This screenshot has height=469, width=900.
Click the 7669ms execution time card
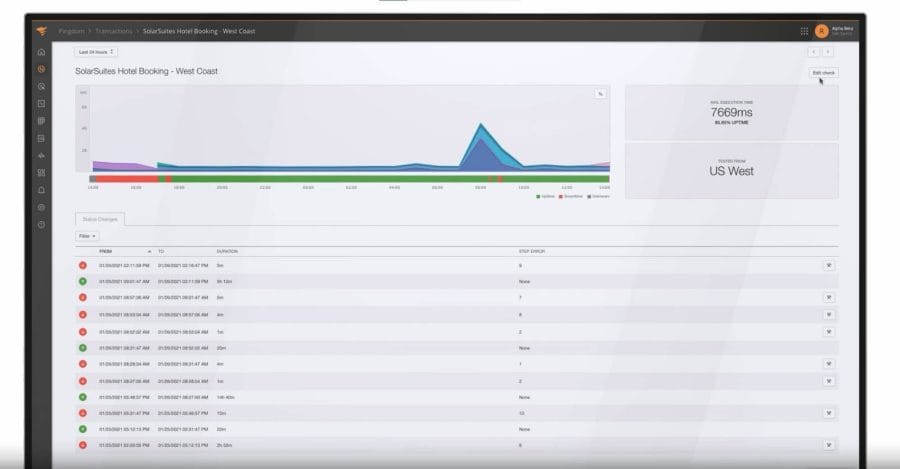(731, 113)
